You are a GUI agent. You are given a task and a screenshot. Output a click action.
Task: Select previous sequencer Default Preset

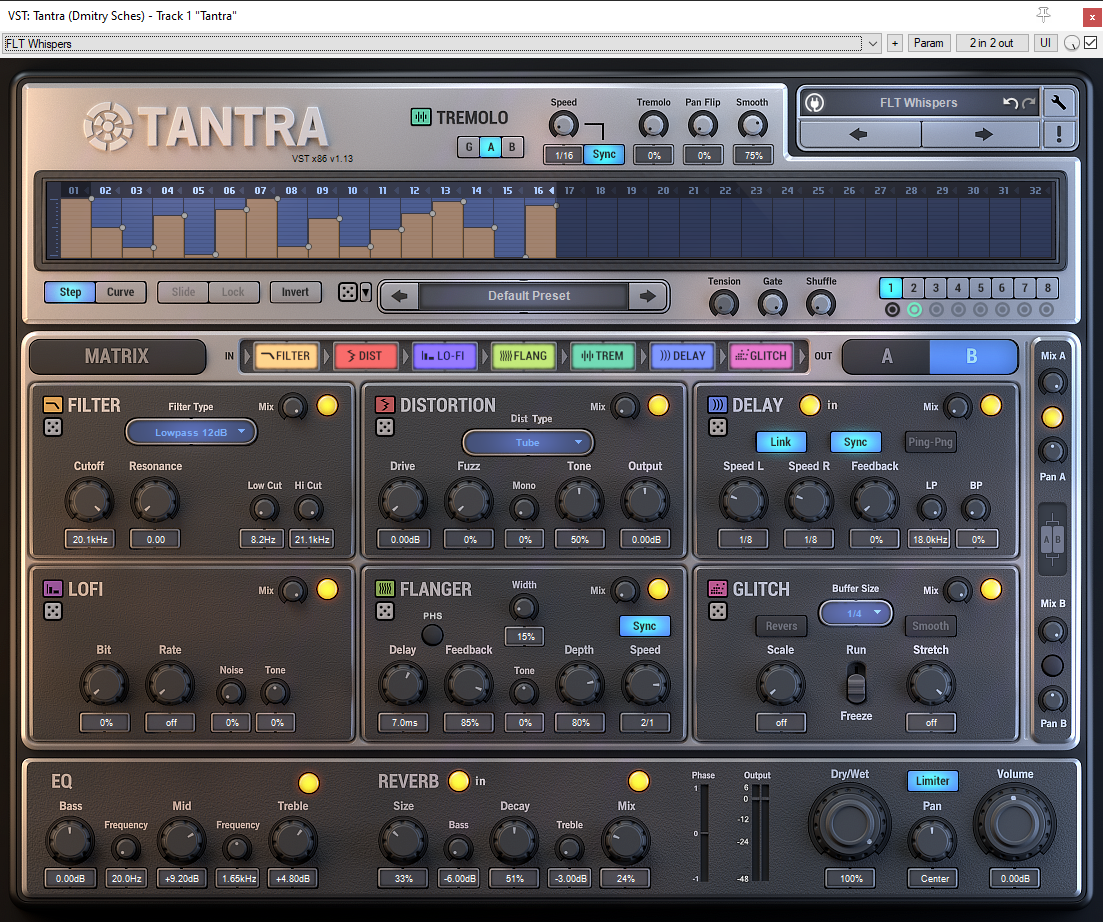tap(400, 296)
